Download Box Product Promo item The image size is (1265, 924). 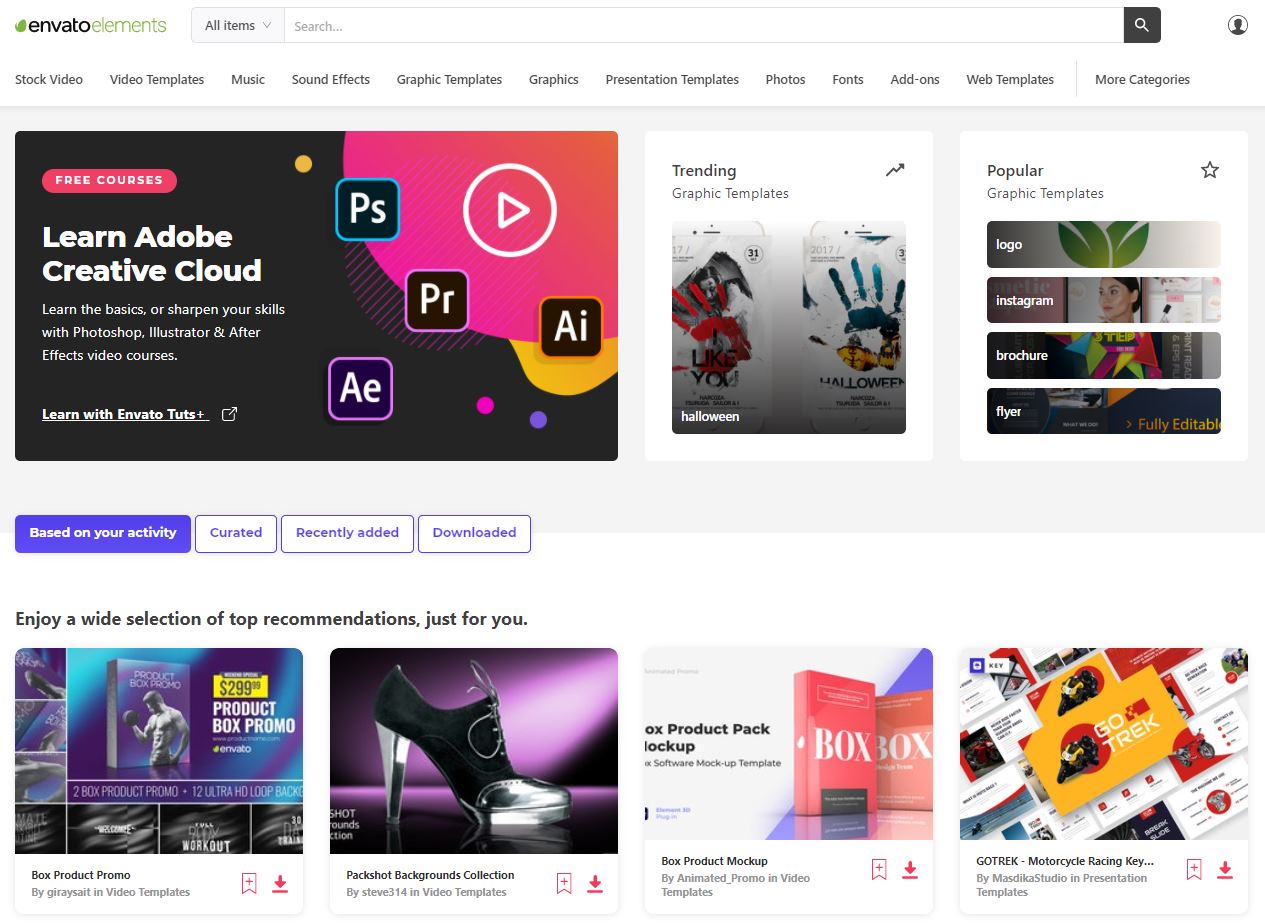click(x=280, y=883)
